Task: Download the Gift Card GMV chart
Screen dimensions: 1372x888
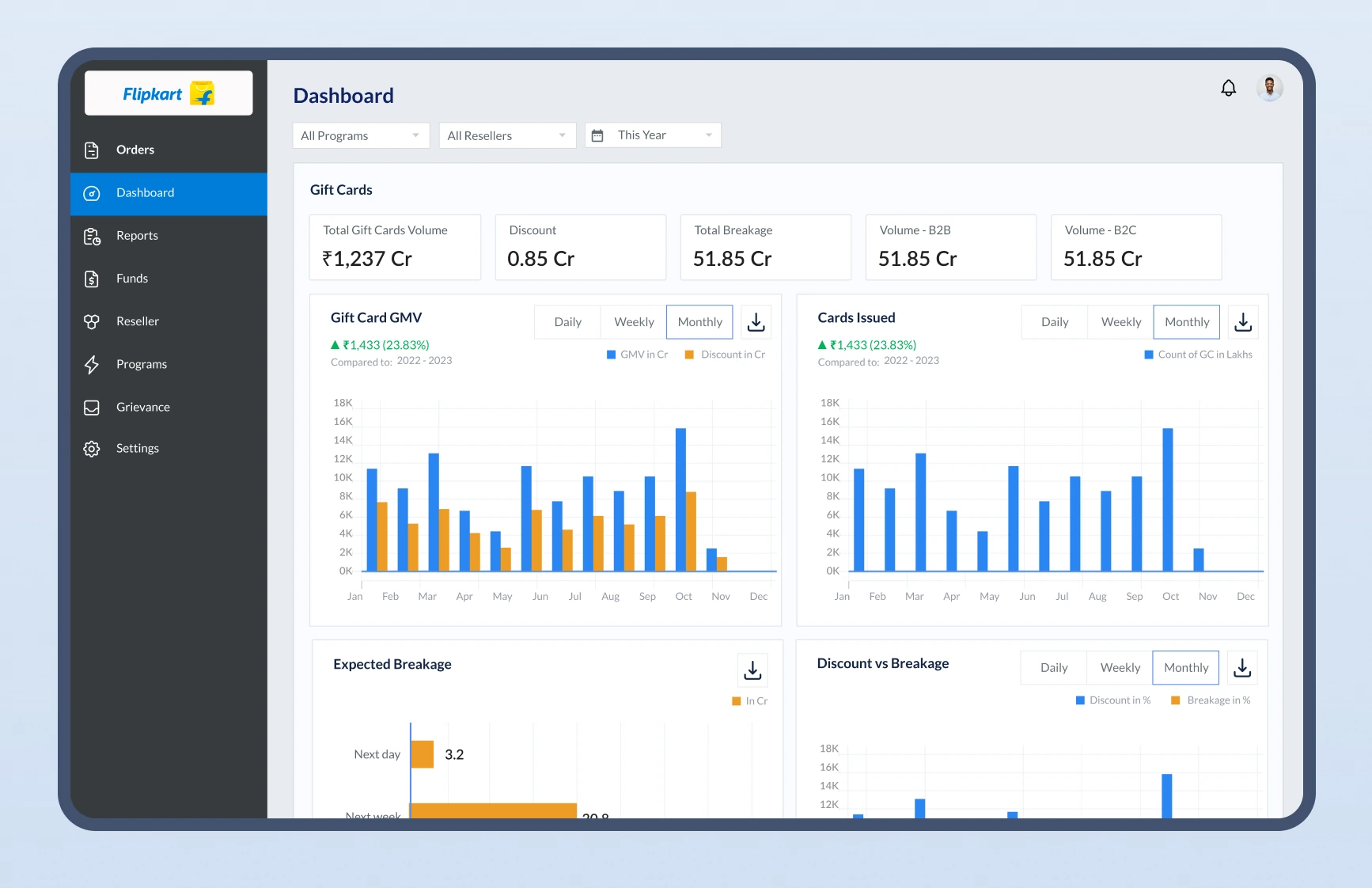Action: click(x=756, y=322)
